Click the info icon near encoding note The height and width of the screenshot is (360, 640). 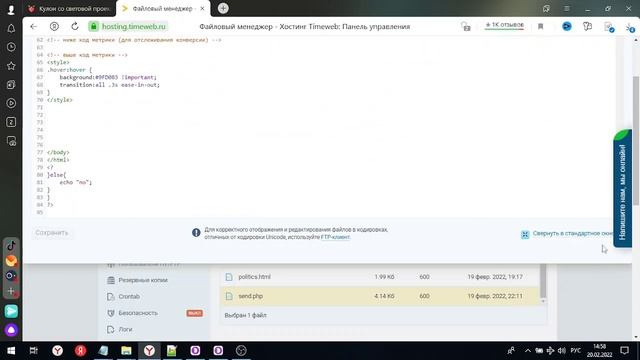tap(196, 233)
